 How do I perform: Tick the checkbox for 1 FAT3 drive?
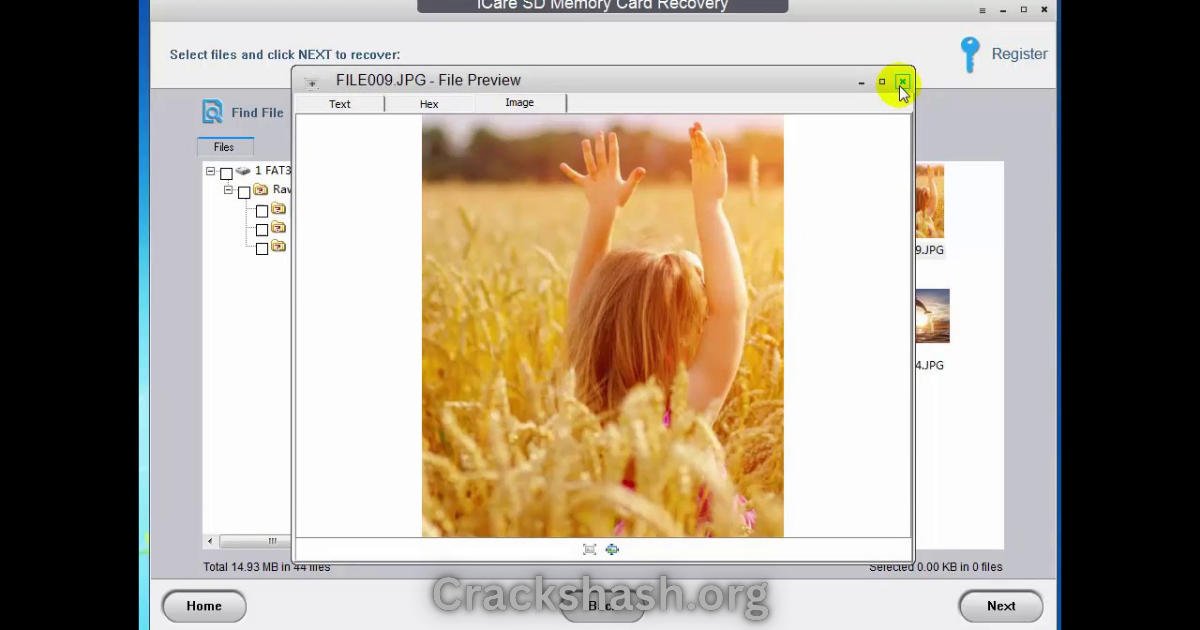click(226, 173)
